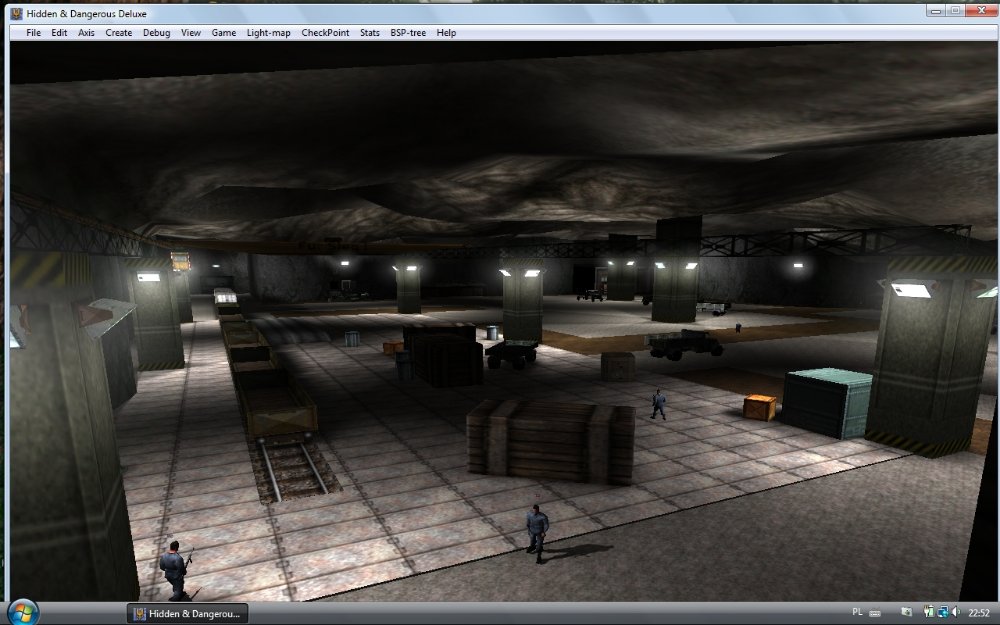This screenshot has height=625, width=1000.
Task: Select the small orange crate near the container
Action: 760,408
